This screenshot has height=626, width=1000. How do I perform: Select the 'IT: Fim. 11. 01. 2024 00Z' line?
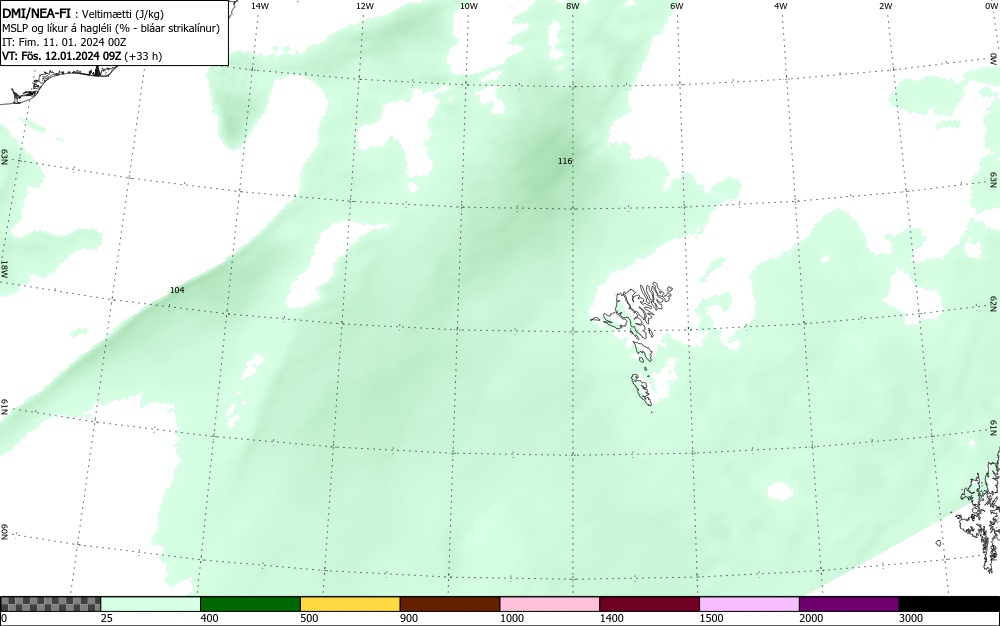click(64, 42)
